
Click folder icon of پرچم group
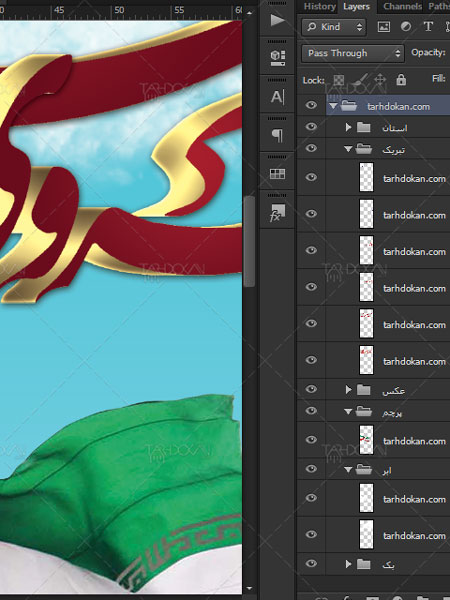tap(364, 411)
